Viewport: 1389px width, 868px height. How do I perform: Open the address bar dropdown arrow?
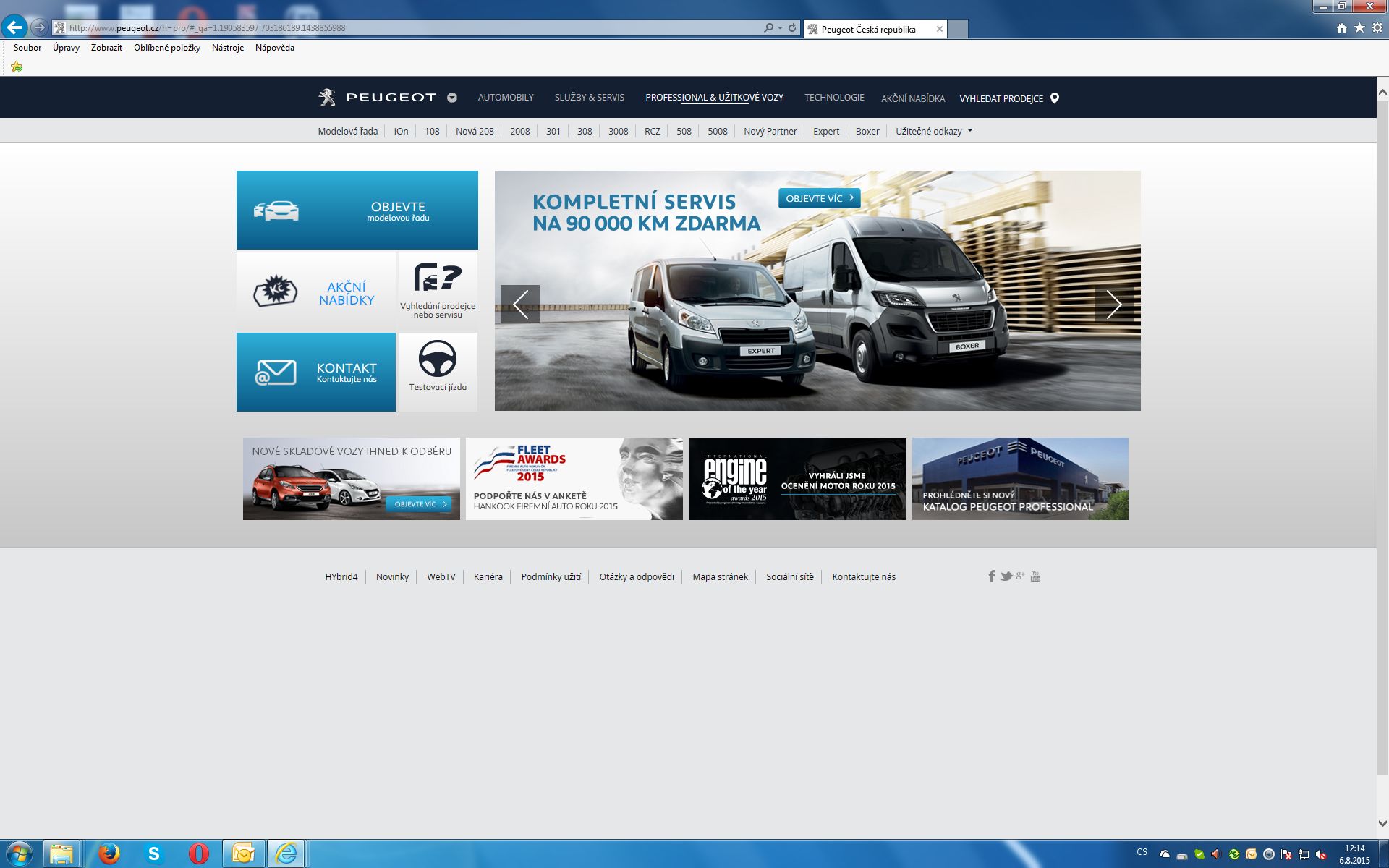[x=780, y=27]
